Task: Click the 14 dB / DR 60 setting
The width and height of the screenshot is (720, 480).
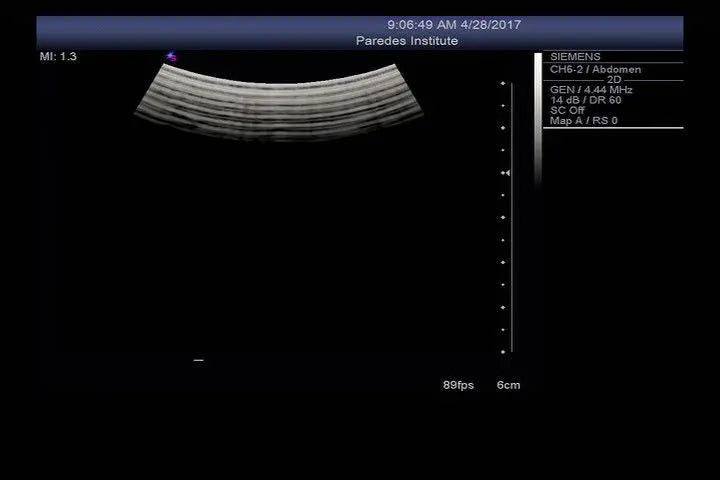Action: pyautogui.click(x=585, y=100)
